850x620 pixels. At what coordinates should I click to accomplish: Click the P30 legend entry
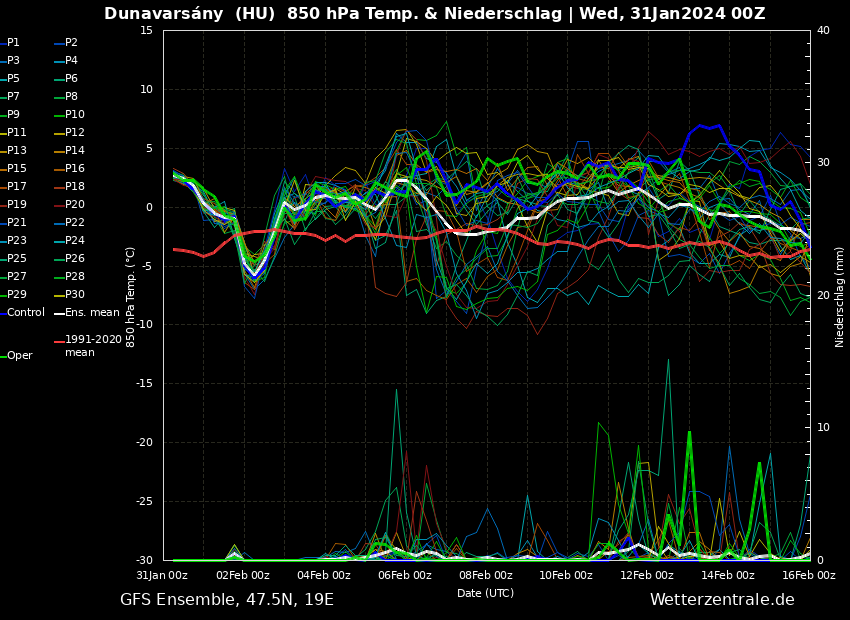pos(74,295)
